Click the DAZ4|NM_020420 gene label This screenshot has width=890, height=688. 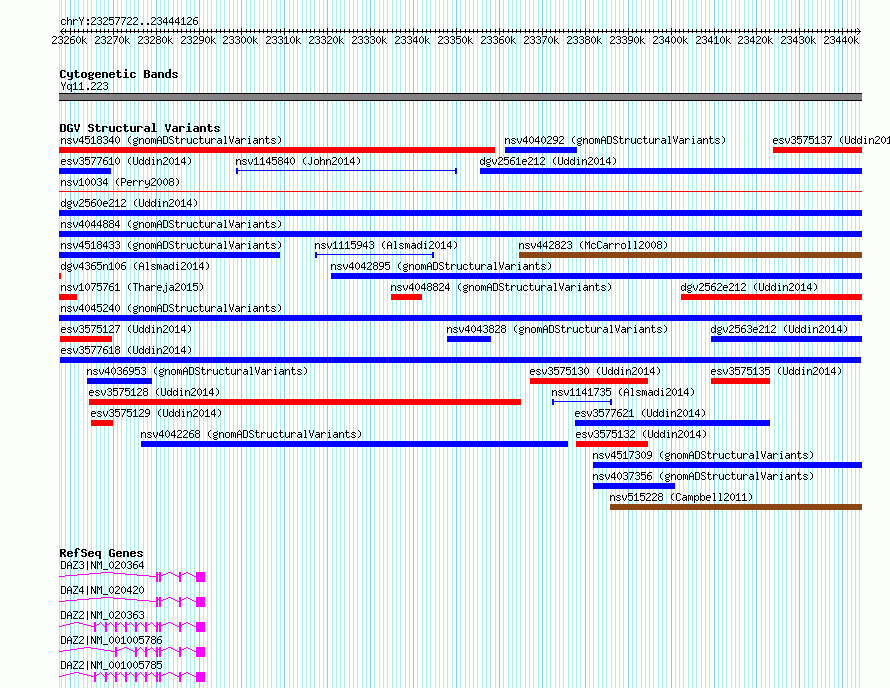102,590
